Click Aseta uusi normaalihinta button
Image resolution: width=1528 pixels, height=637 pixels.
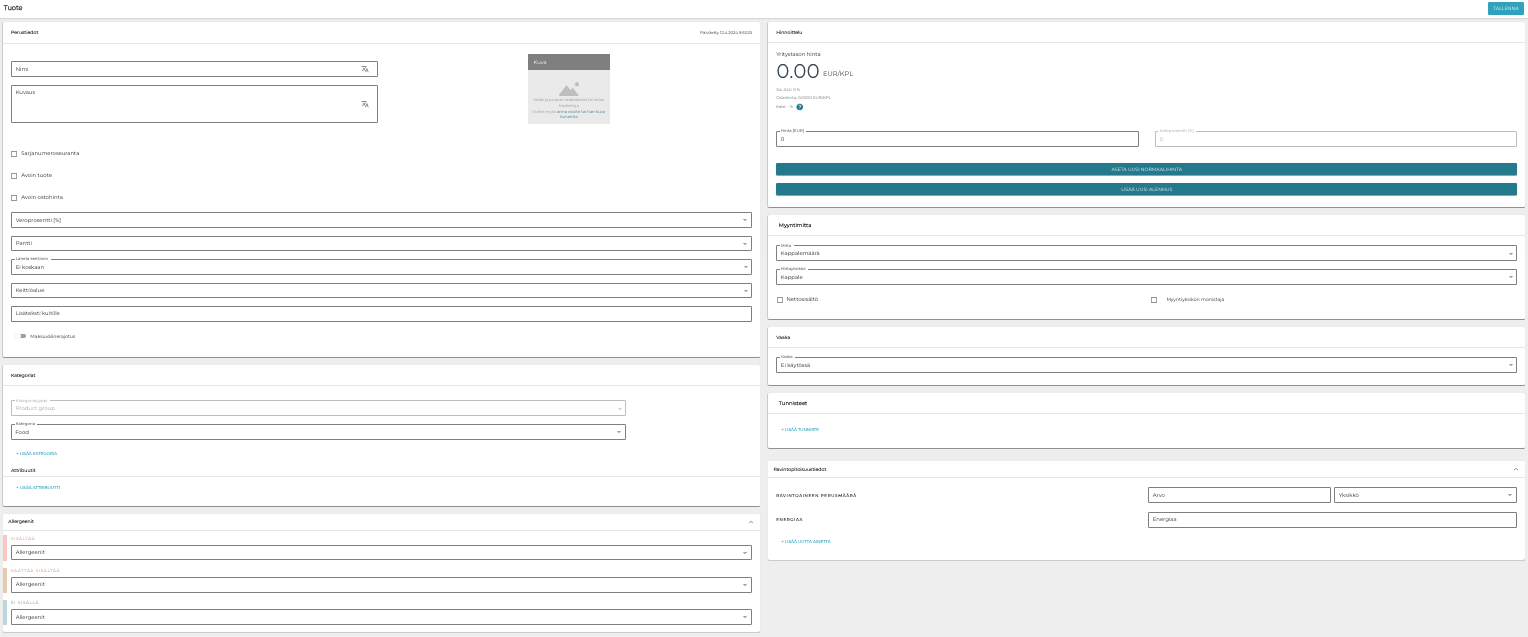1146,169
